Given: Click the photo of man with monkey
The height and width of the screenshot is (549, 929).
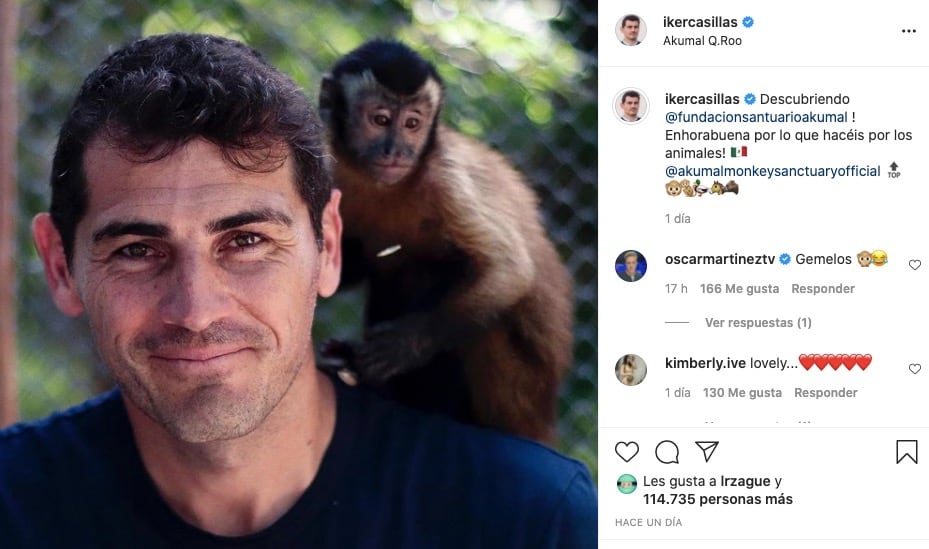Looking at the screenshot, I should coord(299,274).
